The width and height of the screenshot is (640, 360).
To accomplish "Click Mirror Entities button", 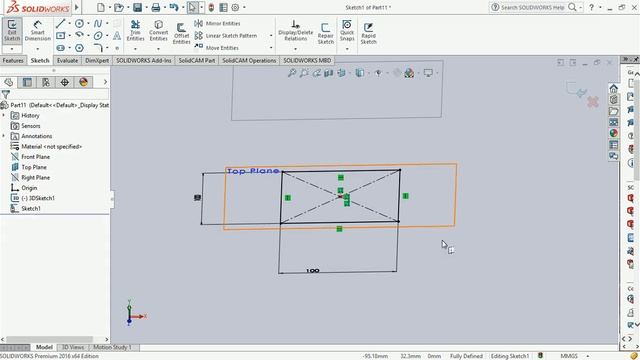I will (x=217, y=23).
